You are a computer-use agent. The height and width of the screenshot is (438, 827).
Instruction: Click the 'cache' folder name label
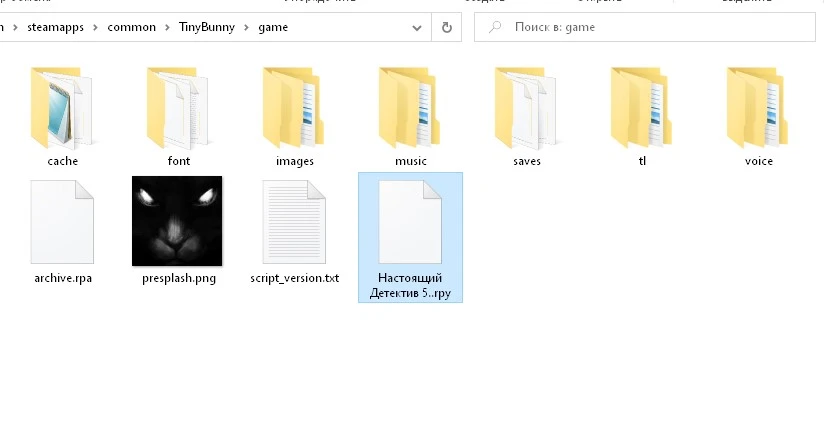coord(63,161)
